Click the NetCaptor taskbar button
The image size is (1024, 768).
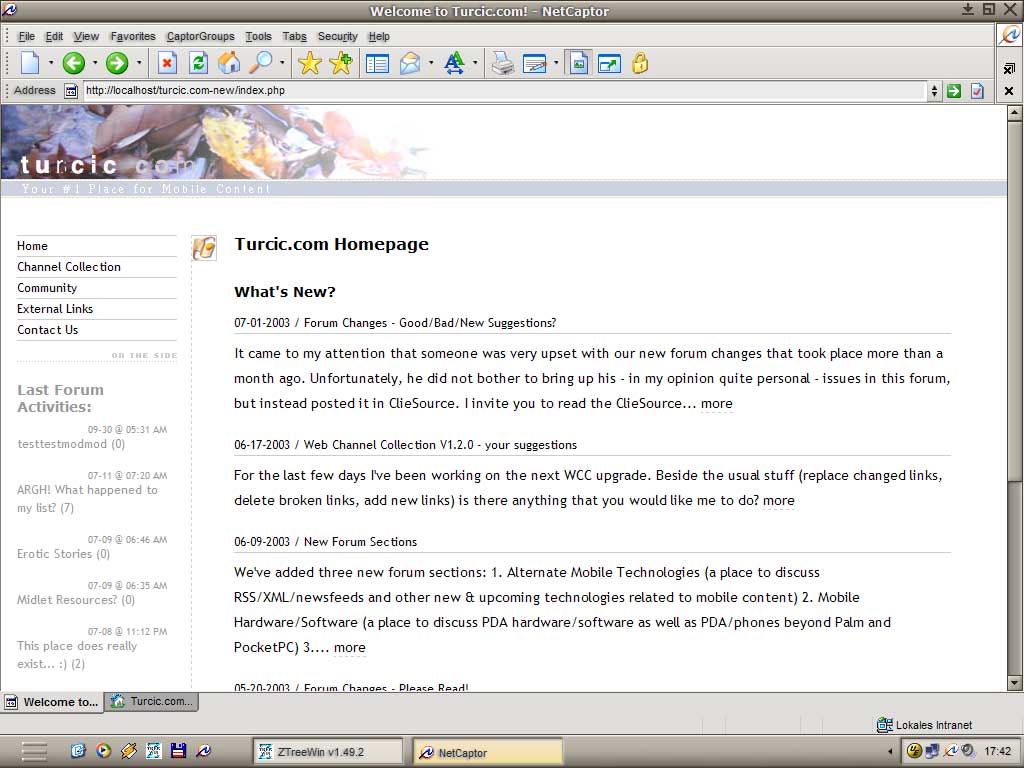tap(488, 752)
